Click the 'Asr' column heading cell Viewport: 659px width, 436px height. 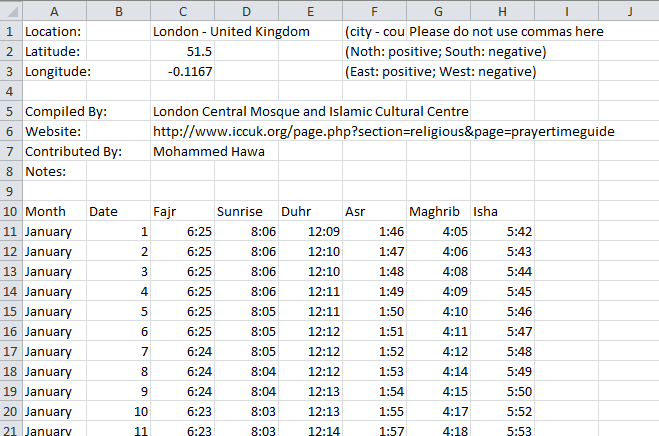point(374,211)
